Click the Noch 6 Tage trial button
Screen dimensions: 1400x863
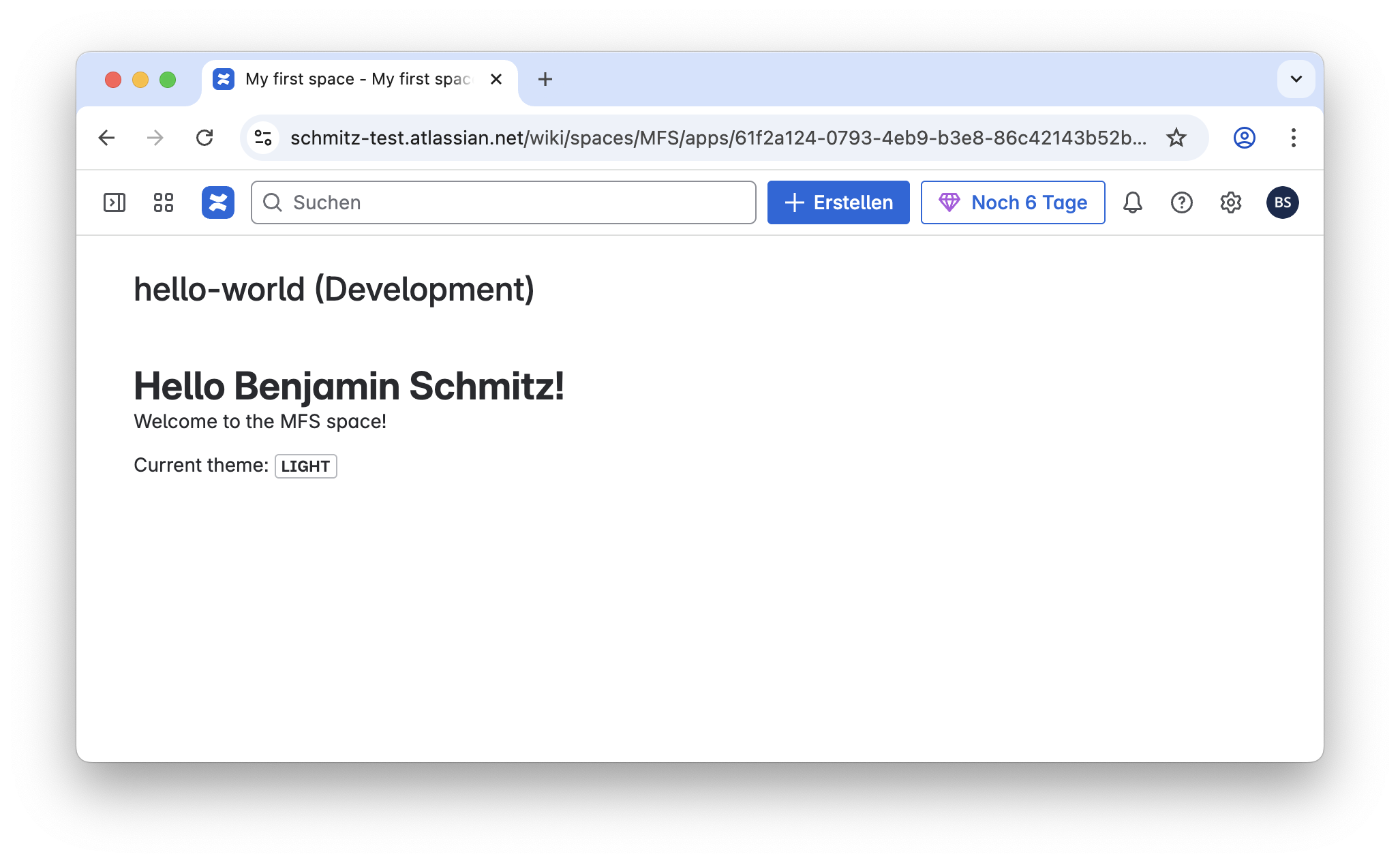(1013, 202)
